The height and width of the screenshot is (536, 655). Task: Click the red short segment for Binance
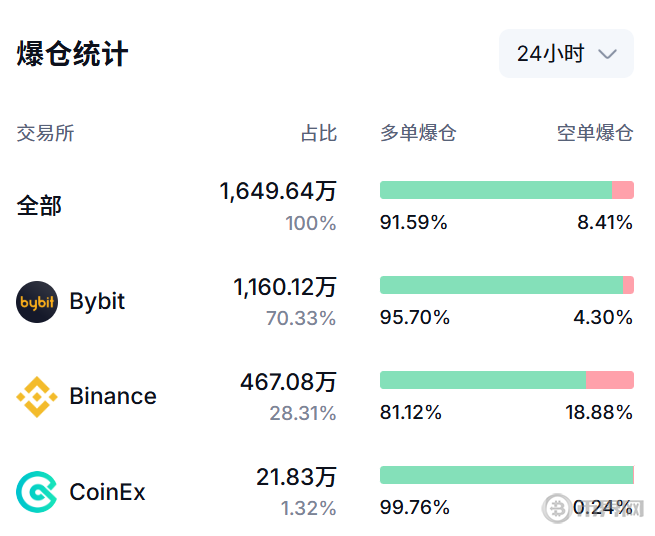tap(609, 380)
